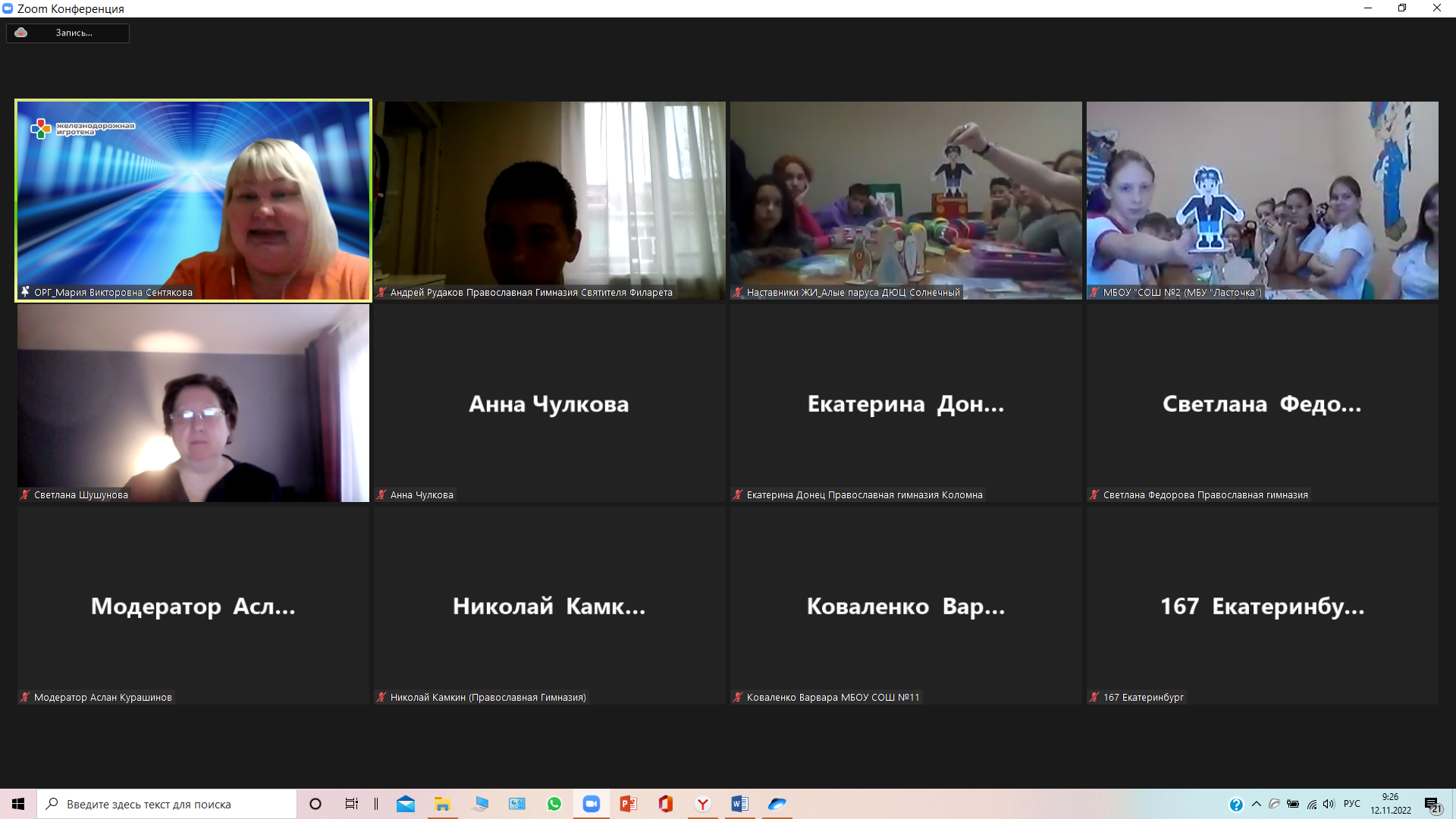1456x819 pixels.
Task: Select Мария Викторовна Сентякова video tile
Action: pyautogui.click(x=193, y=200)
